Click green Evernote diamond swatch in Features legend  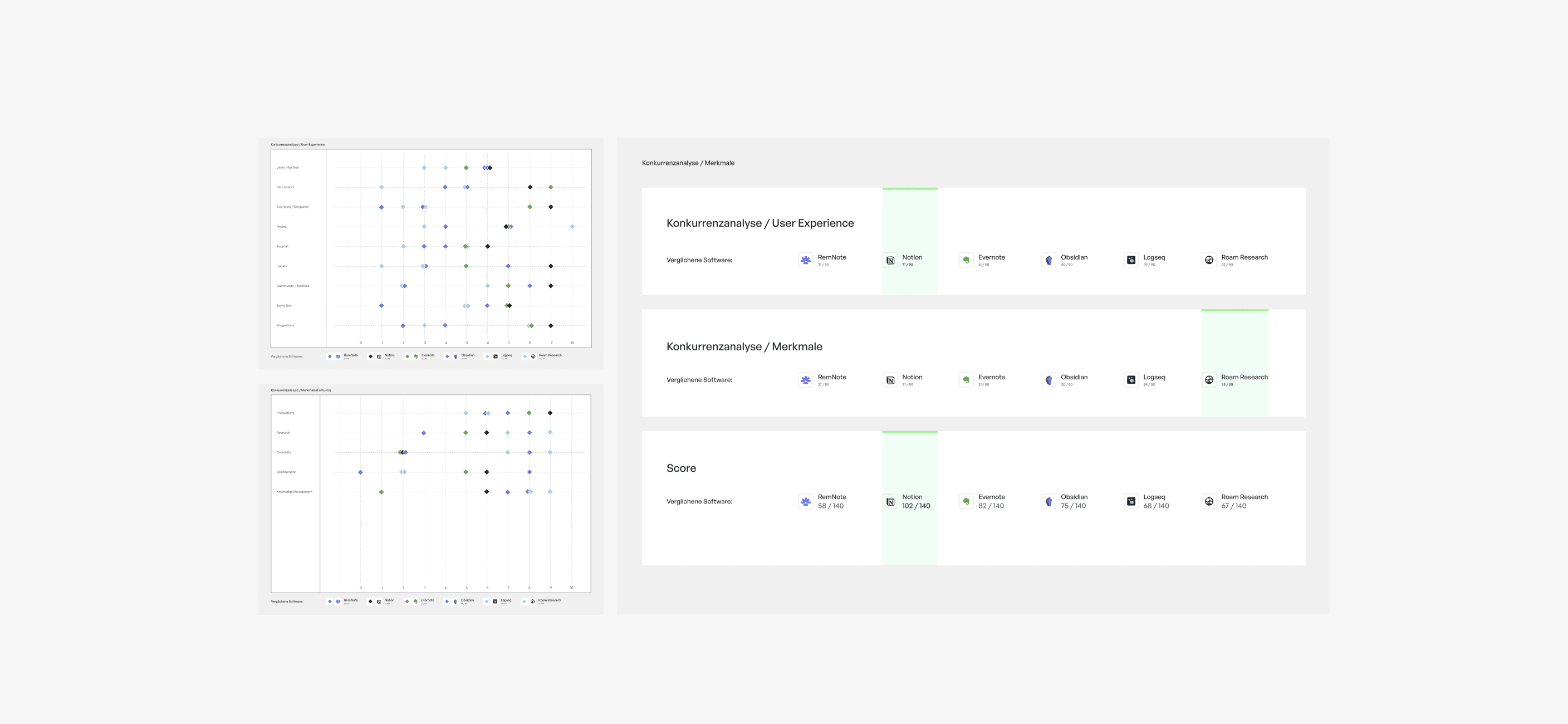[407, 601]
